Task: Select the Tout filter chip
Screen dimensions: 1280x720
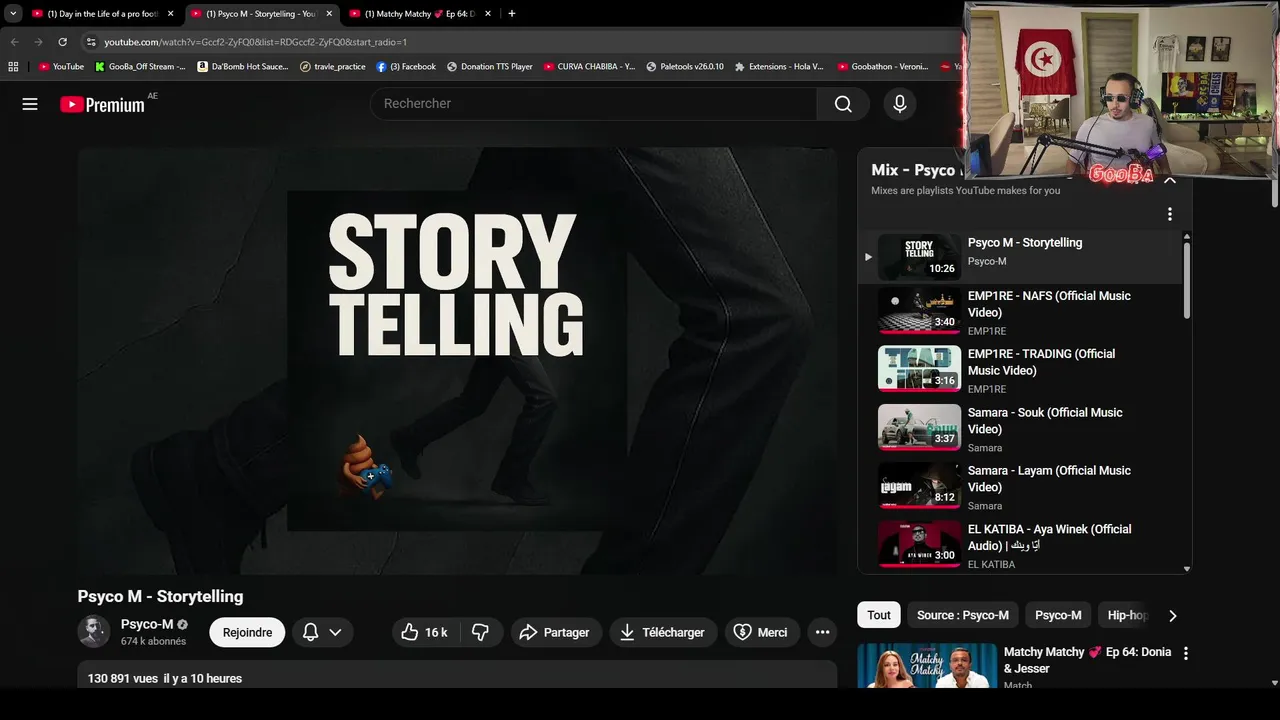Action: pyautogui.click(x=879, y=615)
